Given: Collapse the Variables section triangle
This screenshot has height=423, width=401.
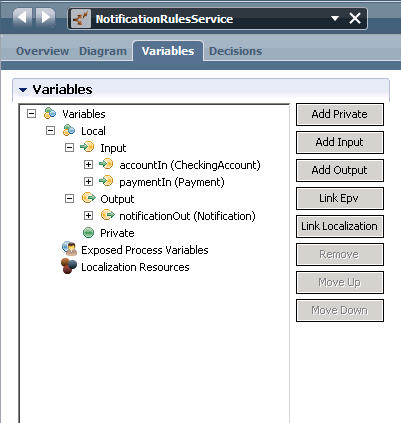Looking at the screenshot, I should pyautogui.click(x=23, y=90).
